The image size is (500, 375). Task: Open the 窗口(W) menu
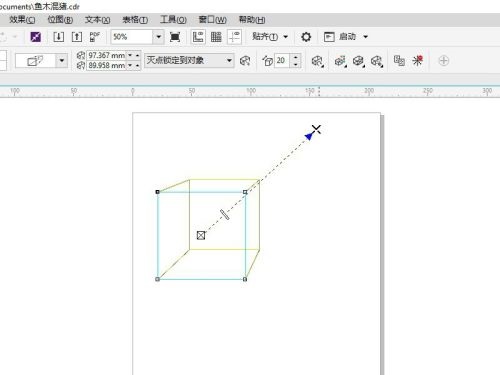pos(212,20)
